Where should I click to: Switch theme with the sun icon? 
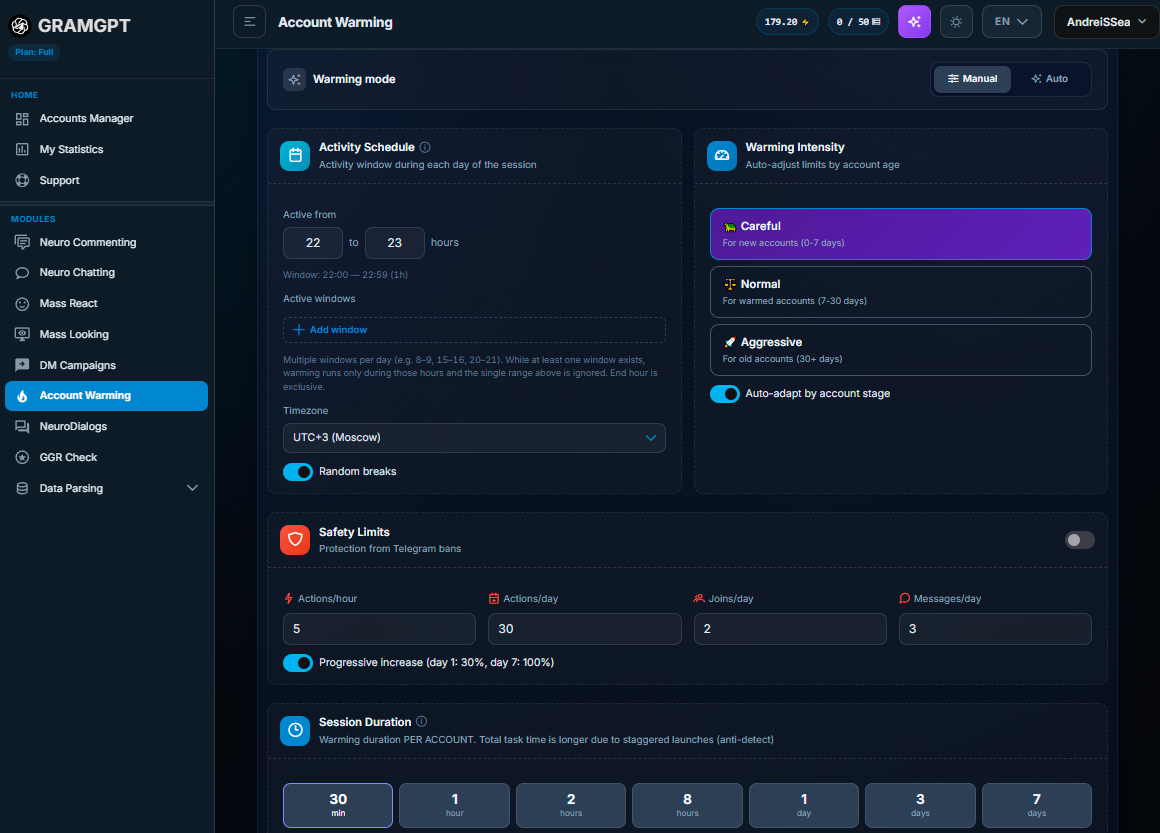[x=956, y=21]
